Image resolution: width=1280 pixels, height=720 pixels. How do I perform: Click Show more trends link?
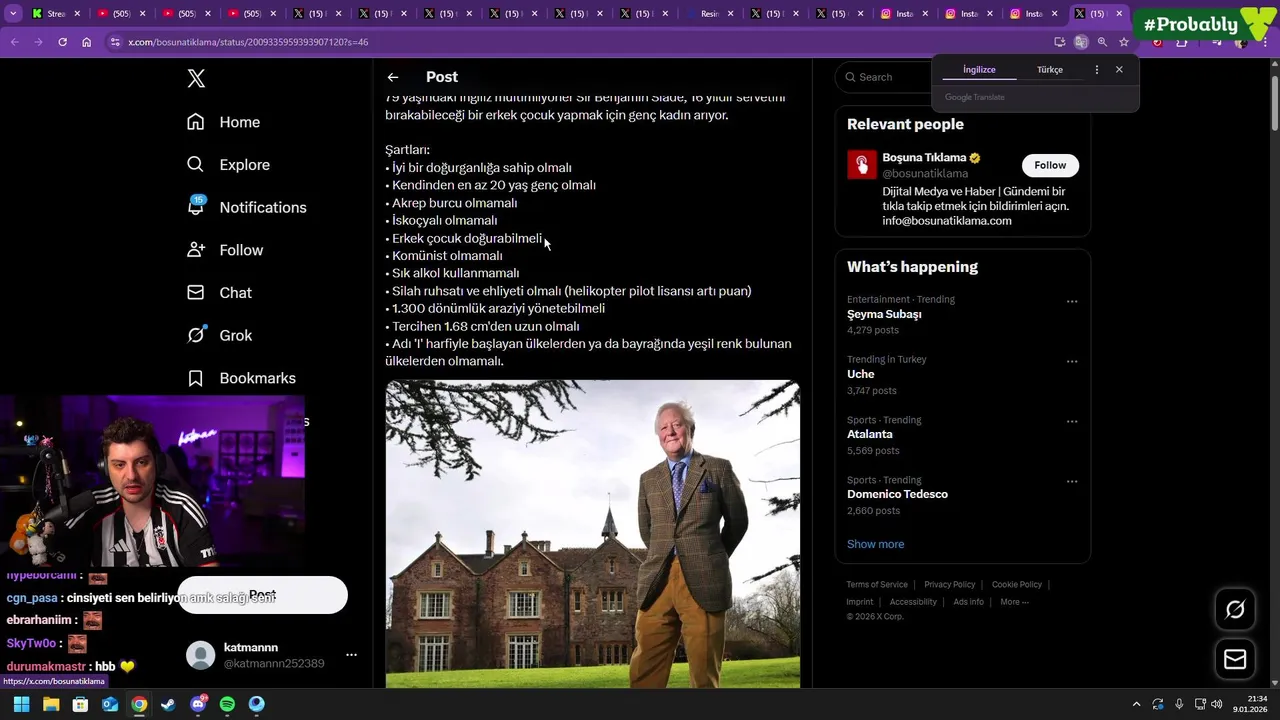(875, 544)
